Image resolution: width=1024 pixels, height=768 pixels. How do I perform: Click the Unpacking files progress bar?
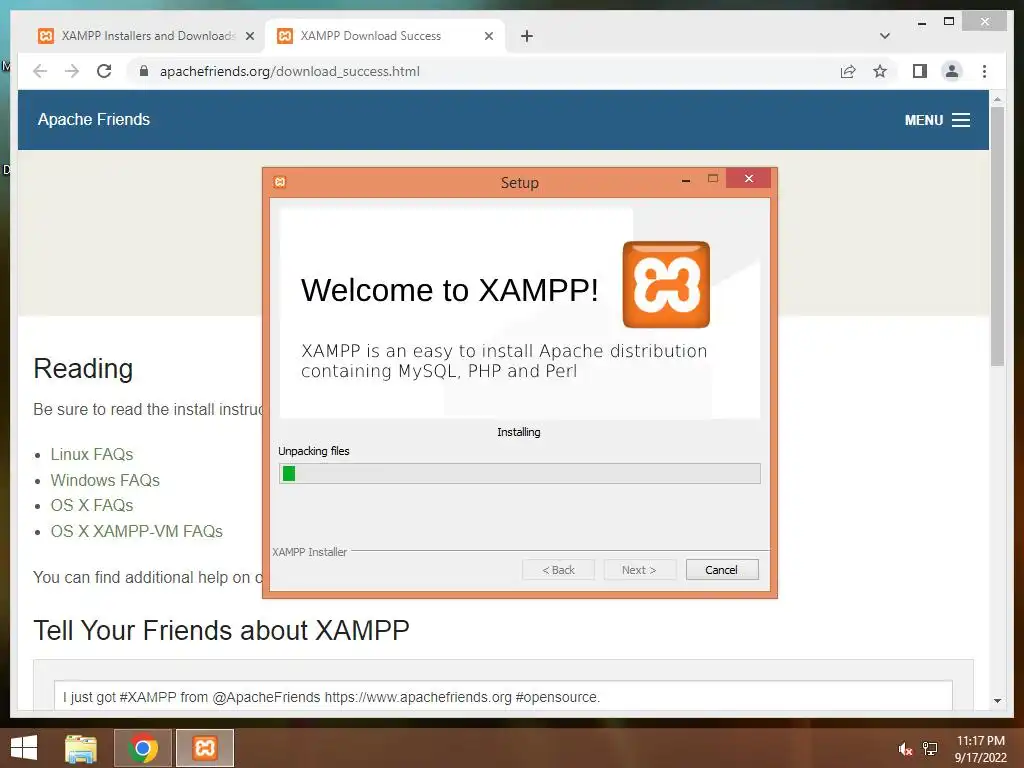click(x=519, y=473)
